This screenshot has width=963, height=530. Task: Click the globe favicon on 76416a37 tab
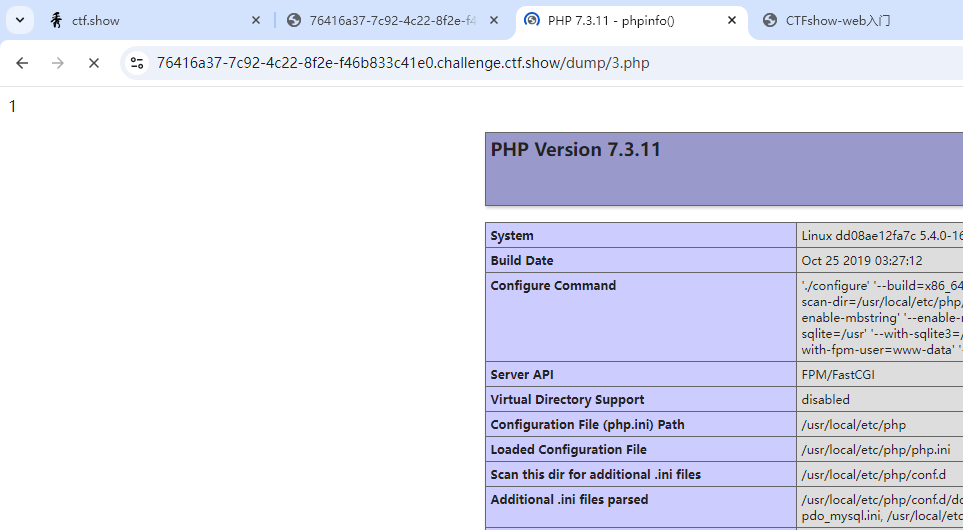(294, 20)
